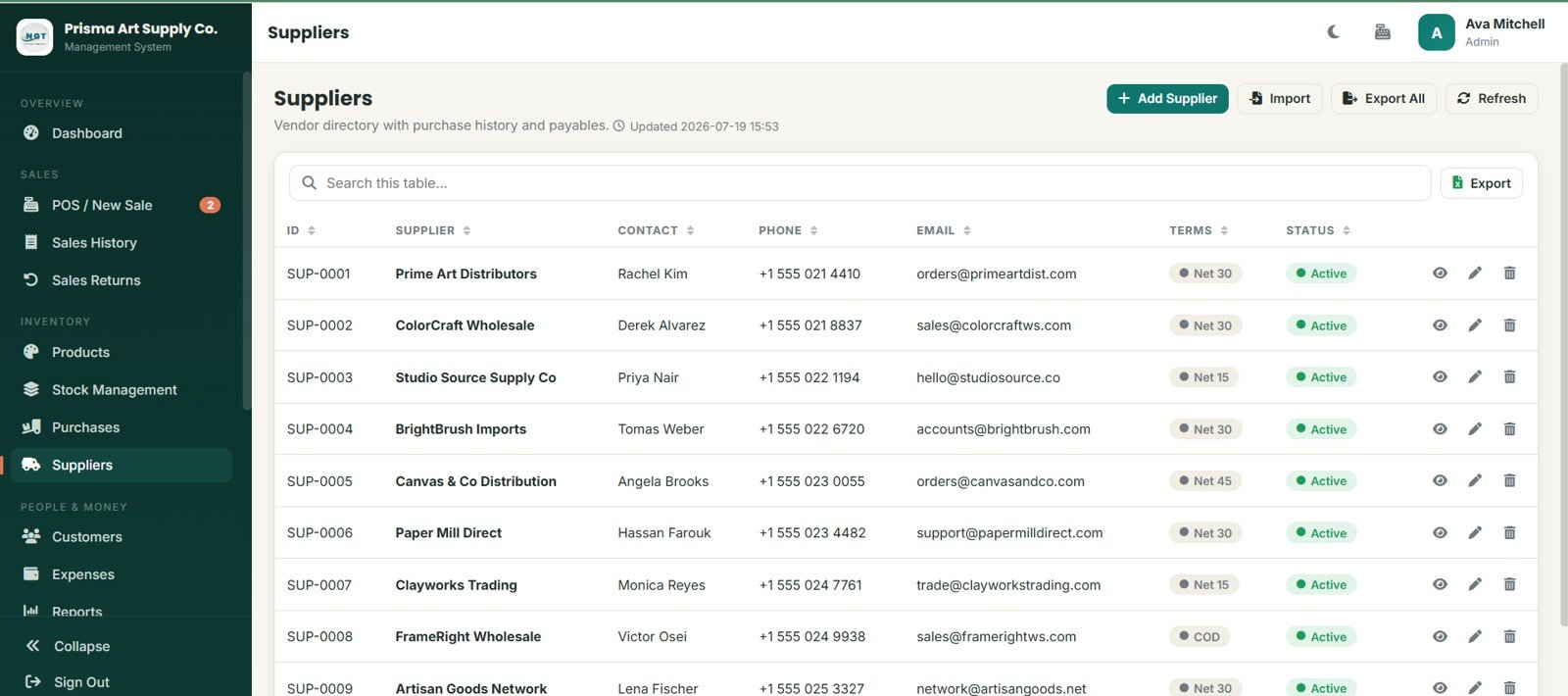Open POS / New Sale page
Image resolution: width=1568 pixels, height=696 pixels.
click(x=122, y=205)
